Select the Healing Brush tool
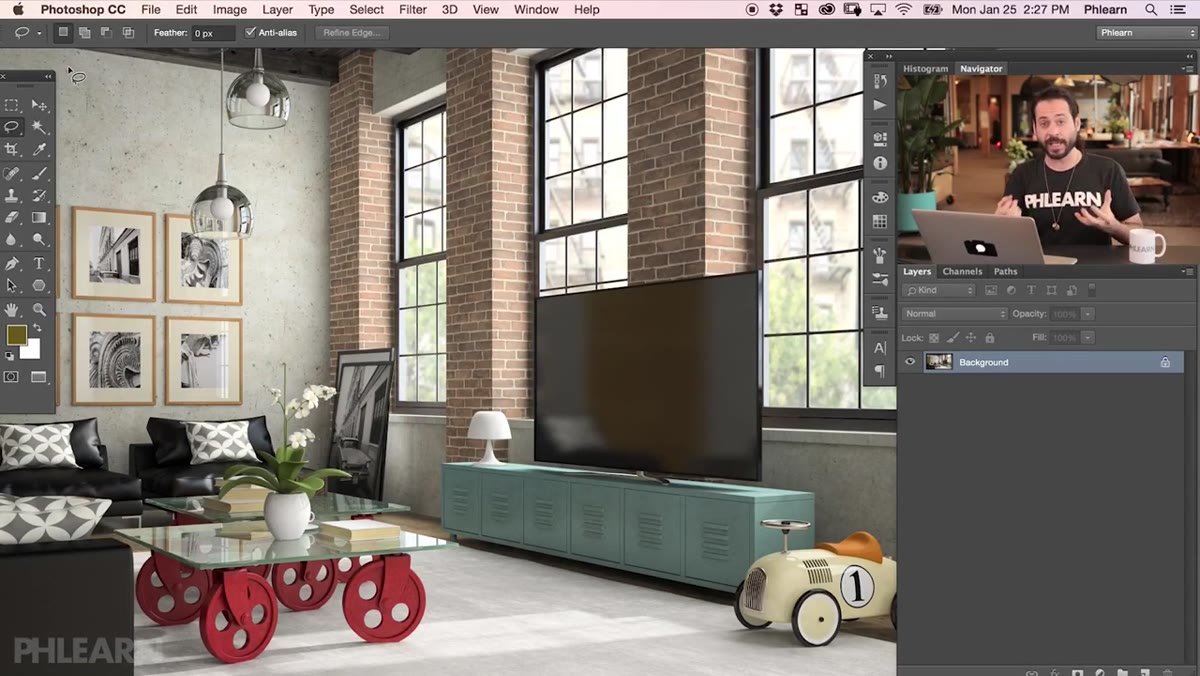Viewport: 1200px width, 676px height. (12, 174)
